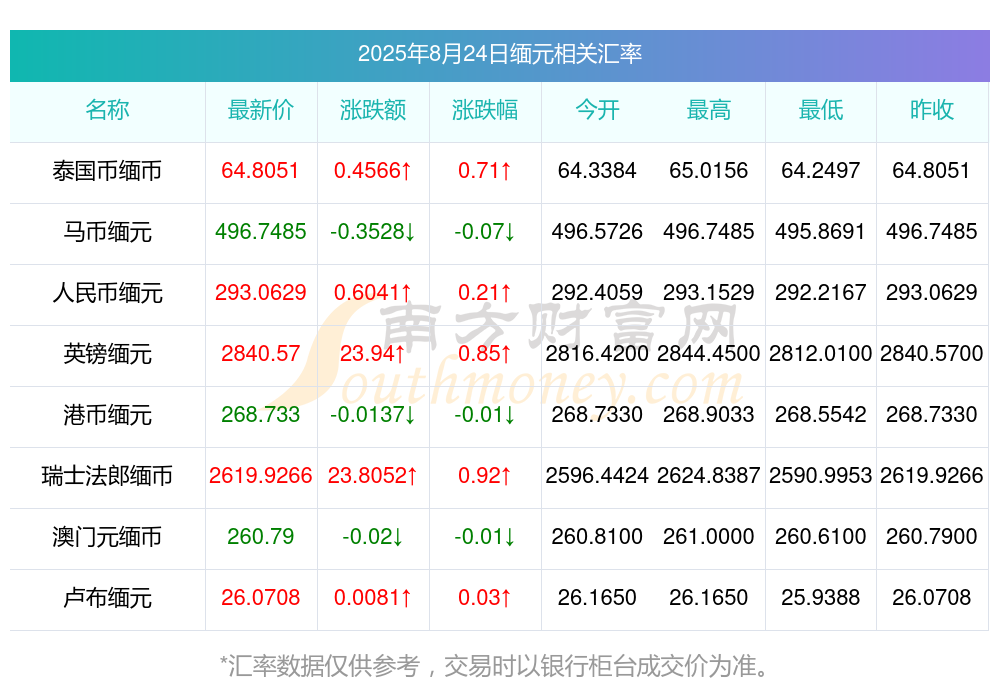Click the 港币缅元 row name

tap(107, 415)
